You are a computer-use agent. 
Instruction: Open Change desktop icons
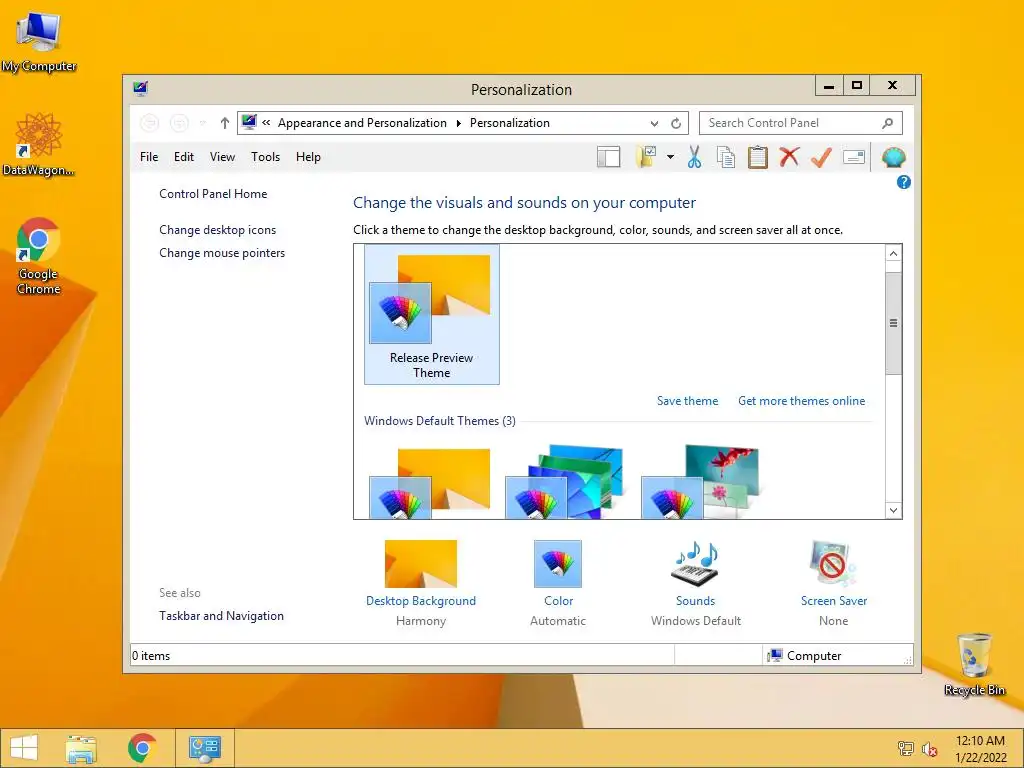point(217,230)
